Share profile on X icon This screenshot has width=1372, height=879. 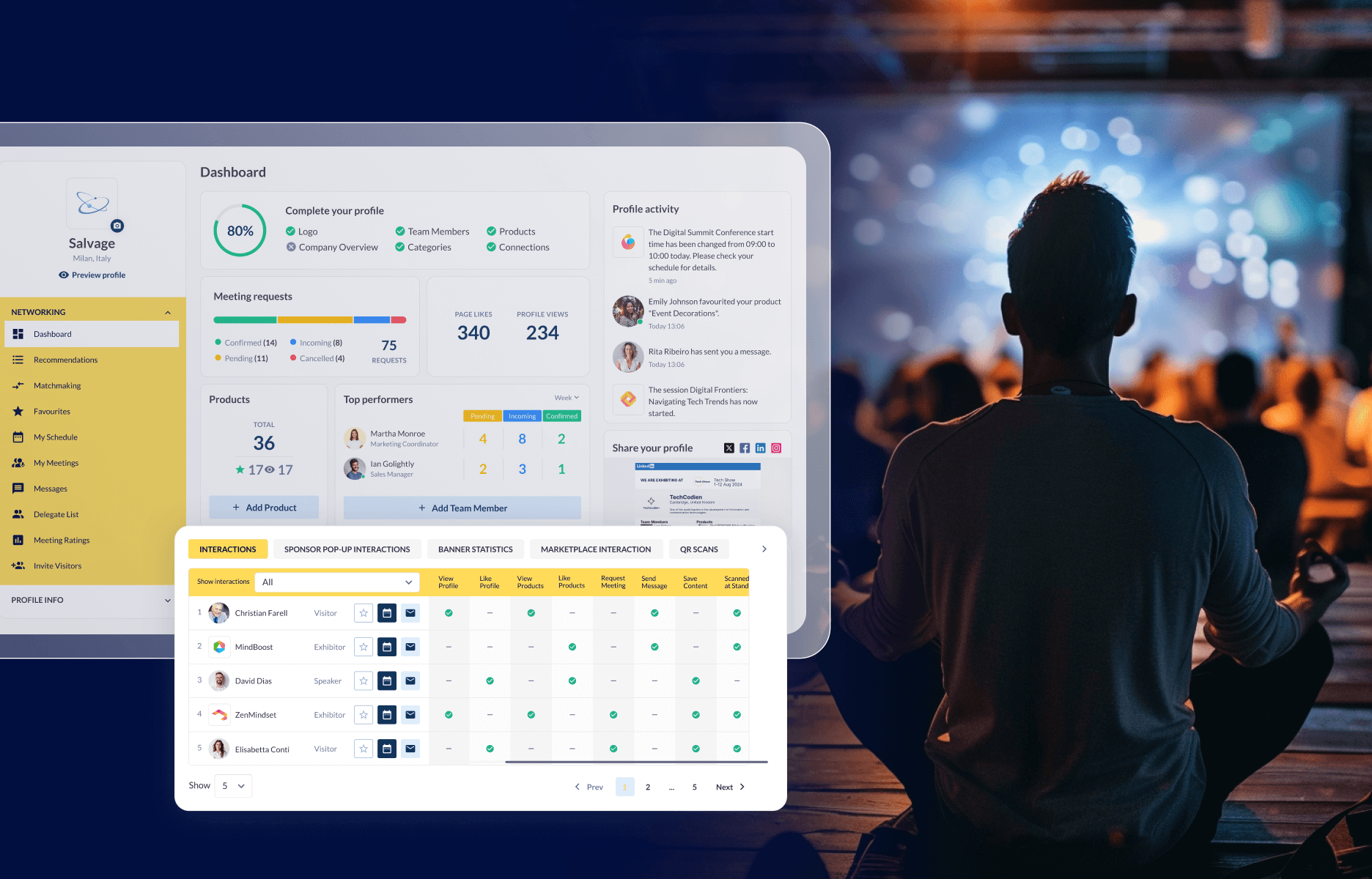[x=729, y=448]
